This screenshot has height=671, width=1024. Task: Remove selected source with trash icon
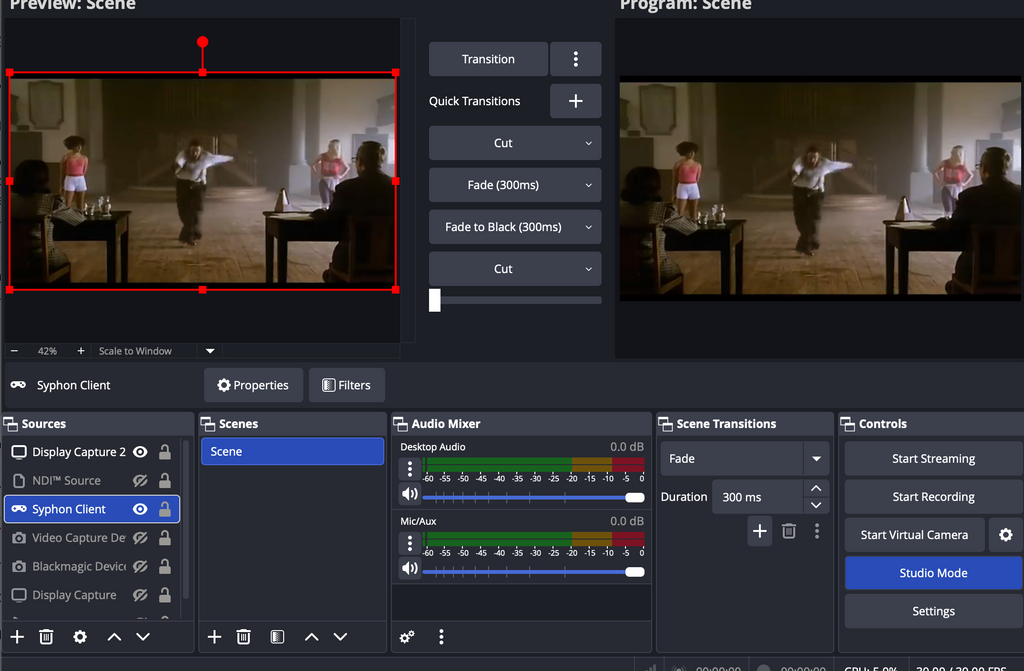pyautogui.click(x=46, y=637)
